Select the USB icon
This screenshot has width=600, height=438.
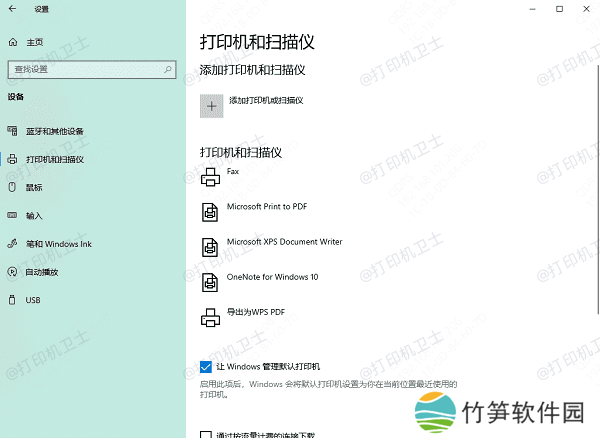tap(12, 300)
